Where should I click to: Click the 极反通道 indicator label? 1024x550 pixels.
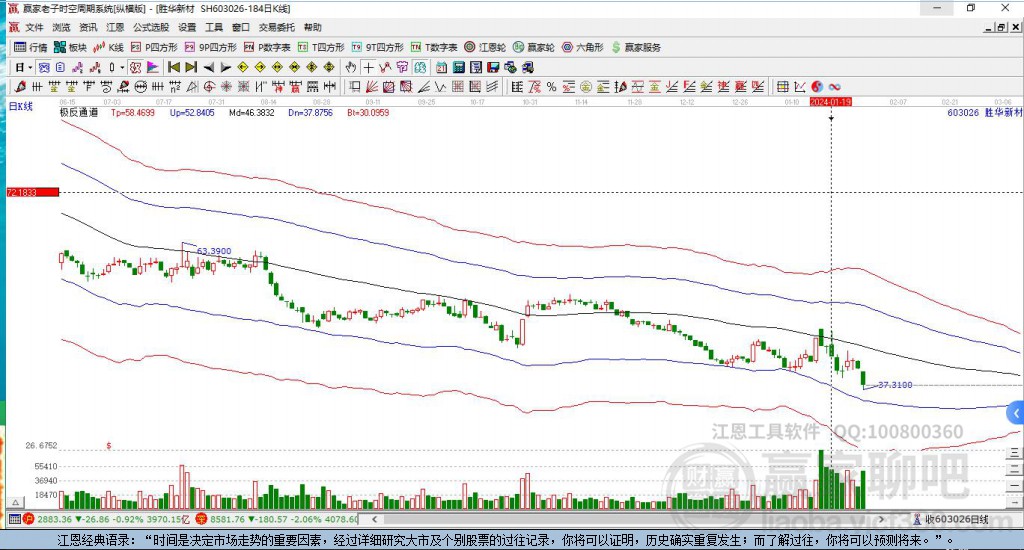coord(78,112)
